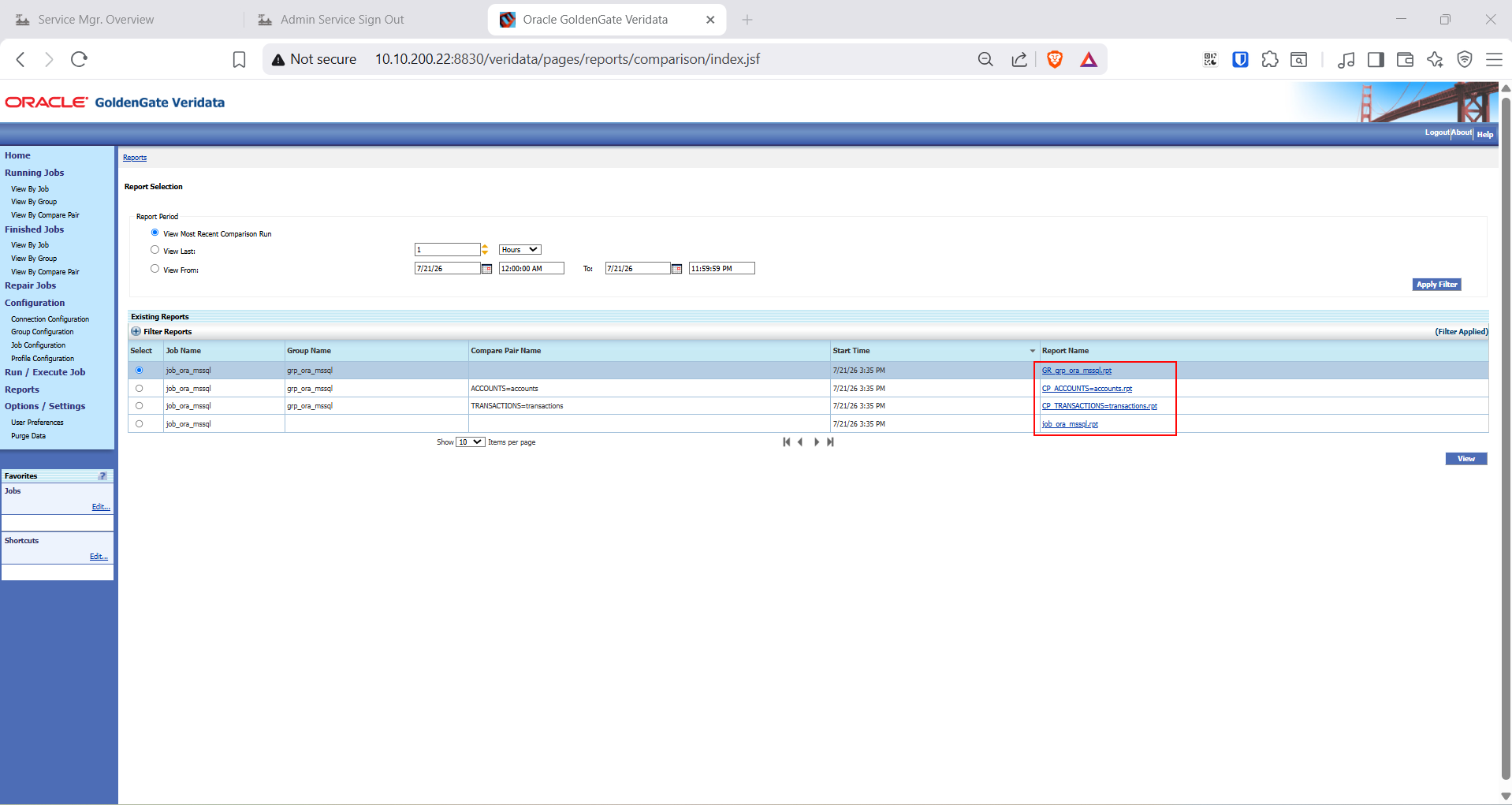This screenshot has height=805, width=1512.
Task: Click the To time 11:59:59 PM field
Action: coord(722,269)
